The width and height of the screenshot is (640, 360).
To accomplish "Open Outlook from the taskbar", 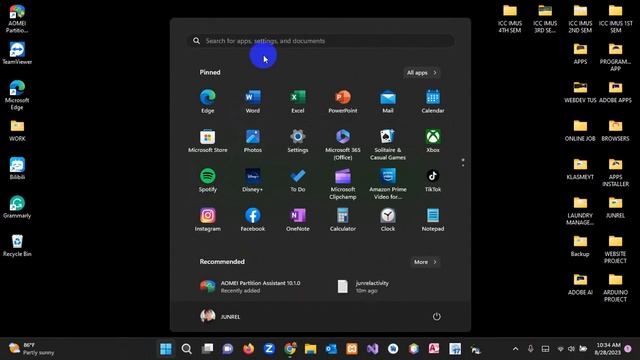I will pyautogui.click(x=331, y=349).
